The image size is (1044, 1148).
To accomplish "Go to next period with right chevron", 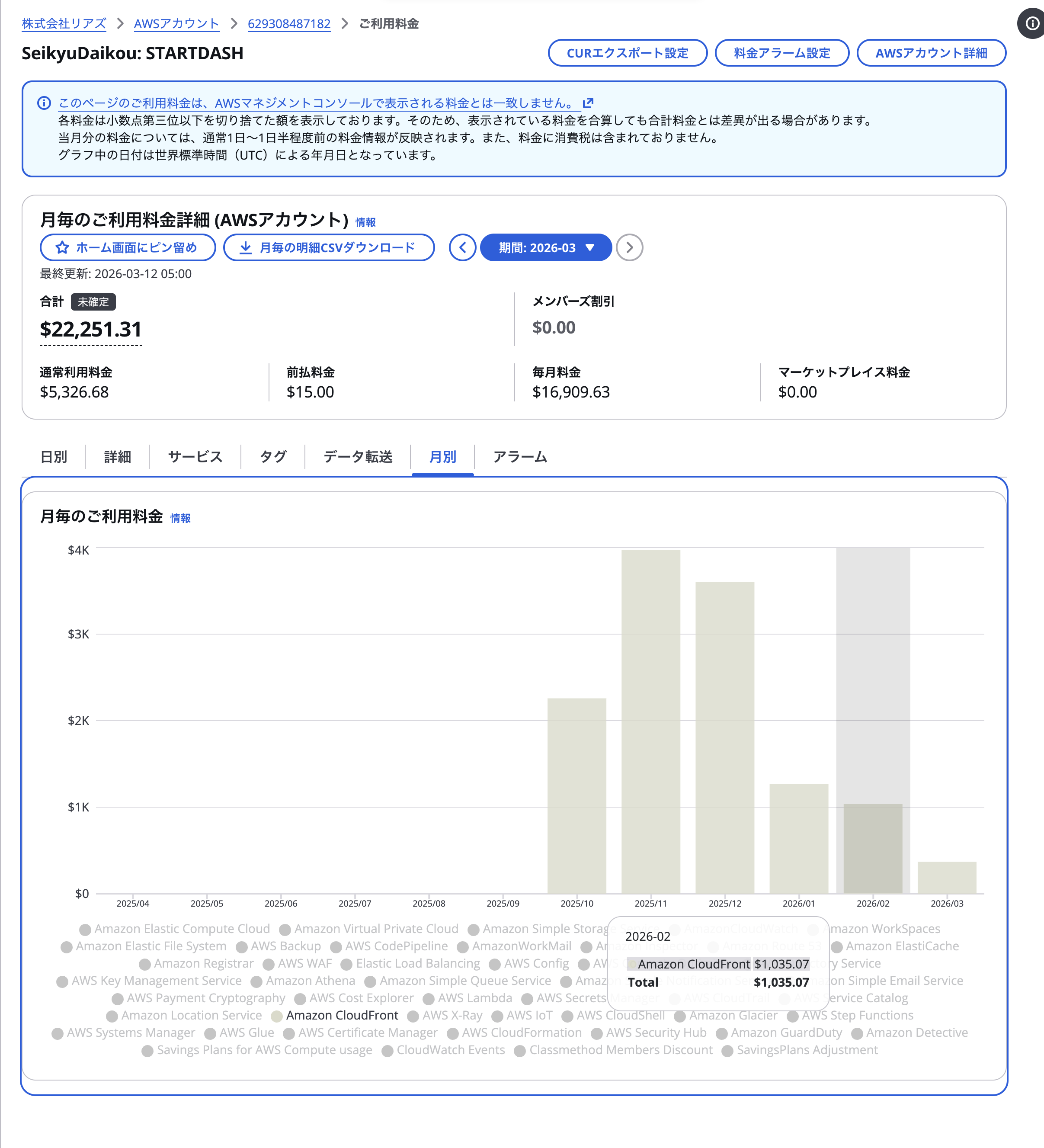I will (629, 248).
